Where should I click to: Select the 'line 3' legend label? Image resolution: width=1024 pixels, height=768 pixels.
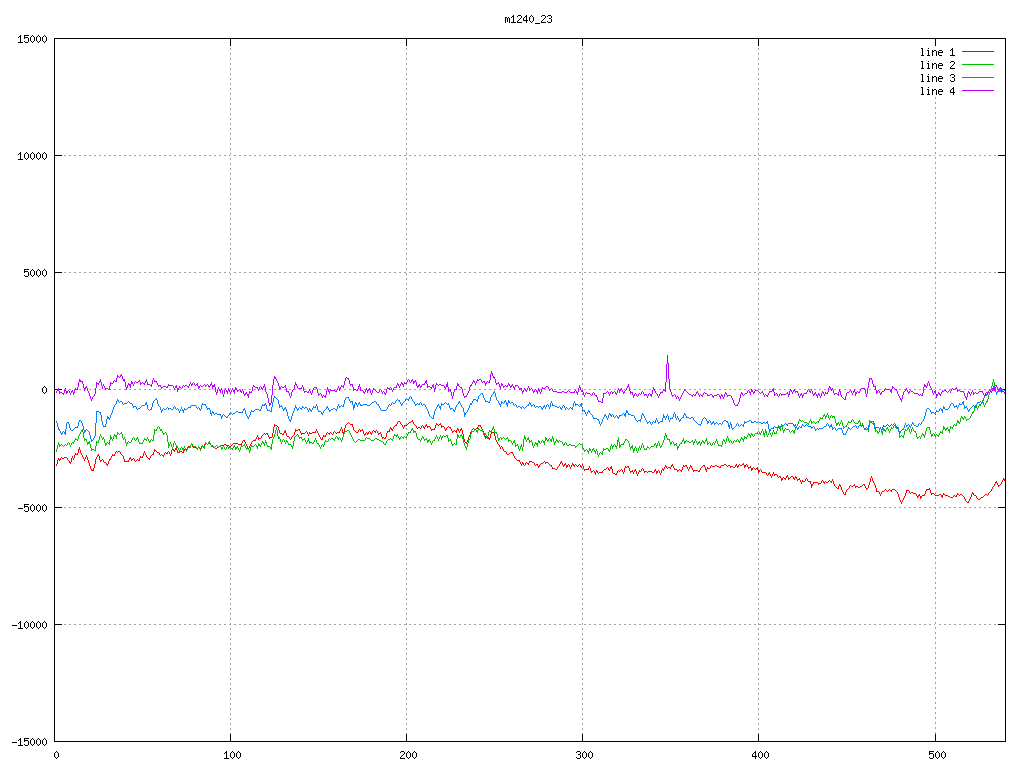pos(937,78)
